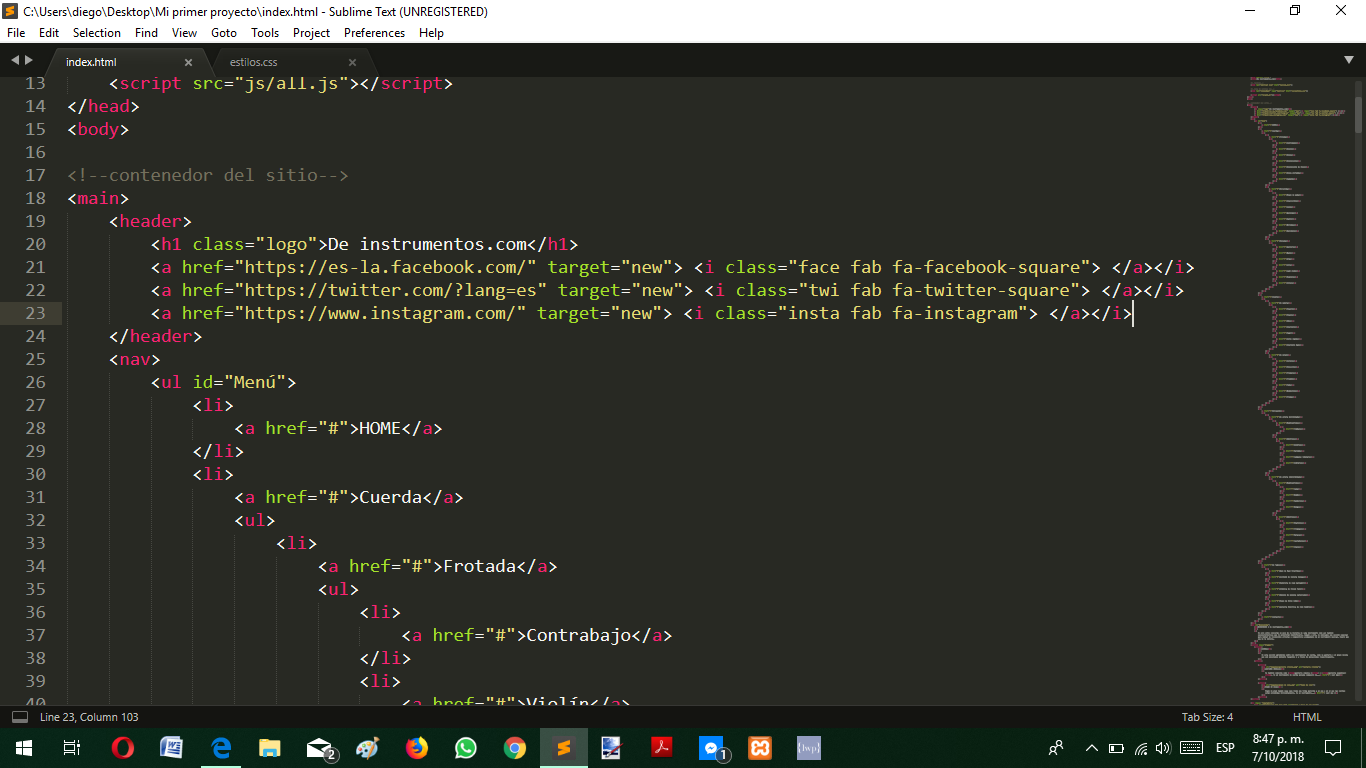Open the volume control in system tray
The width and height of the screenshot is (1366, 768).
tap(1162, 748)
